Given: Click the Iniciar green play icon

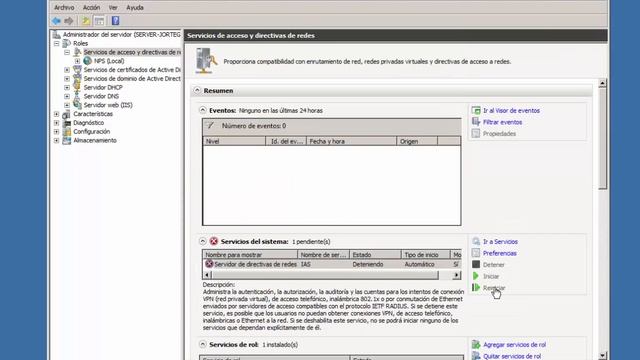Looking at the screenshot, I should coord(476,276).
